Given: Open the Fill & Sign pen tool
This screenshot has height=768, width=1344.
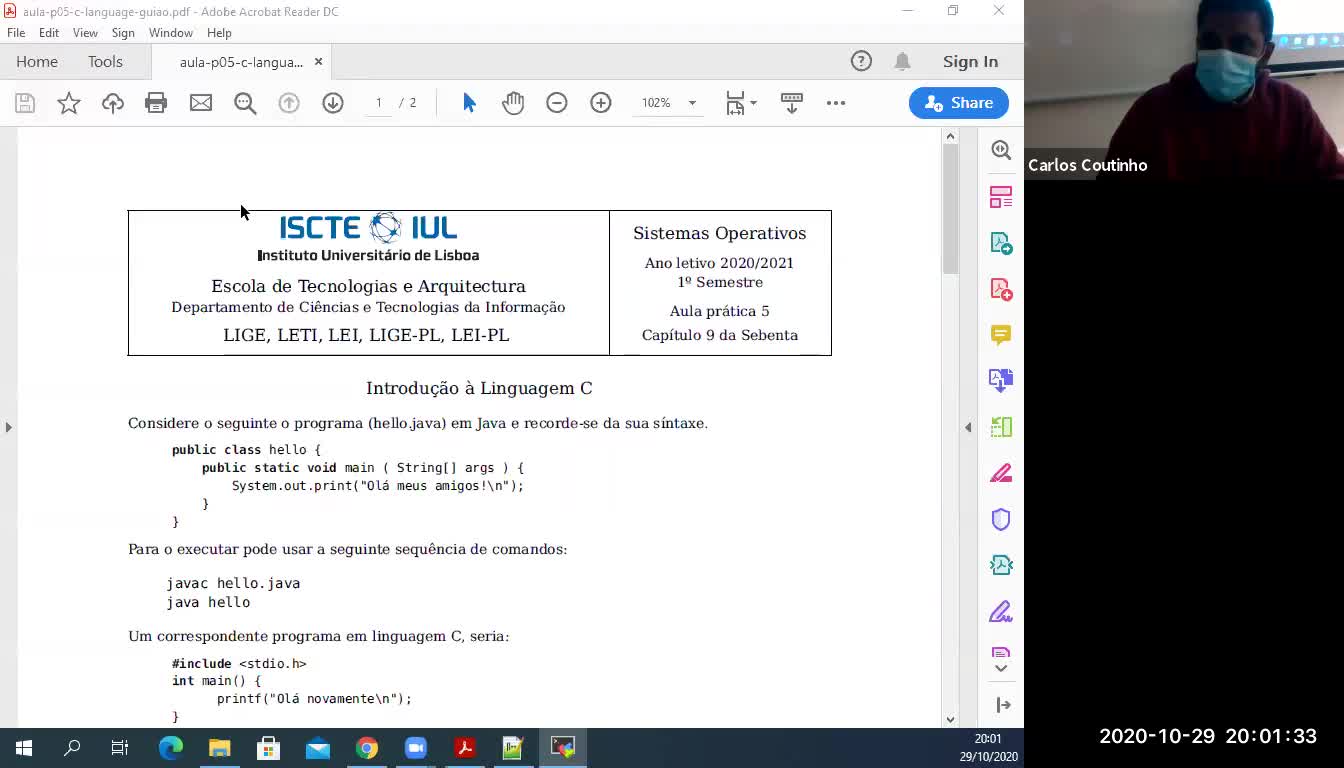Looking at the screenshot, I should (1001, 611).
